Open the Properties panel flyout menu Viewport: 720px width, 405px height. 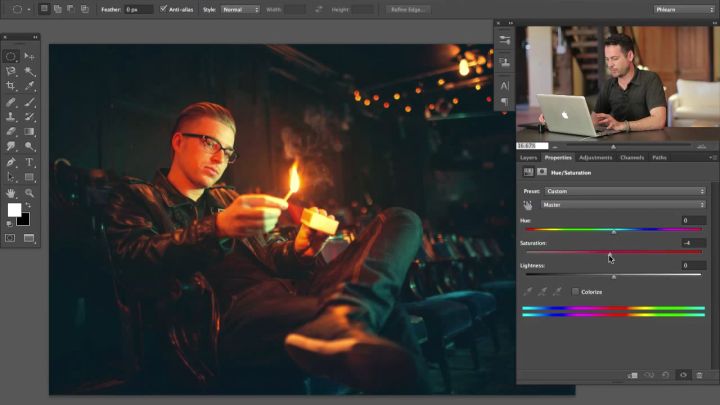click(712, 158)
